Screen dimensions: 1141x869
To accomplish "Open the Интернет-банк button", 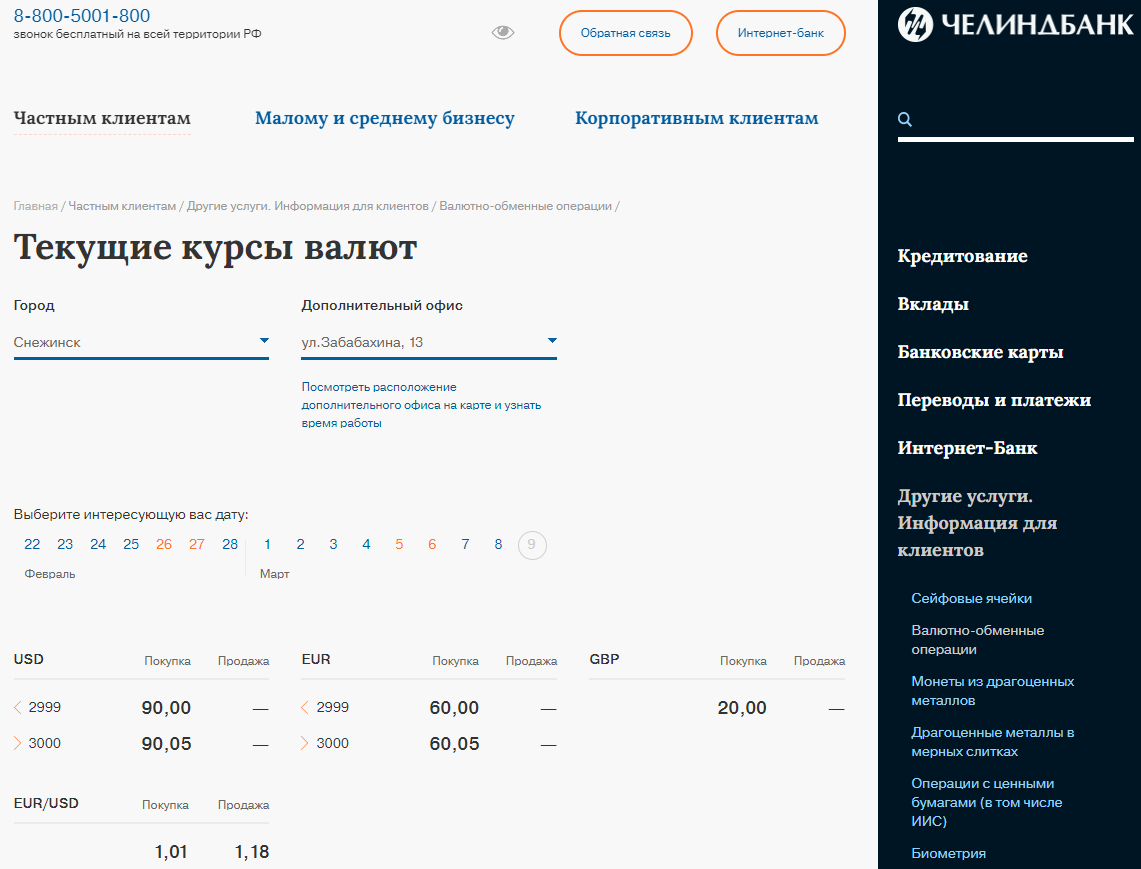I will pyautogui.click(x=780, y=33).
